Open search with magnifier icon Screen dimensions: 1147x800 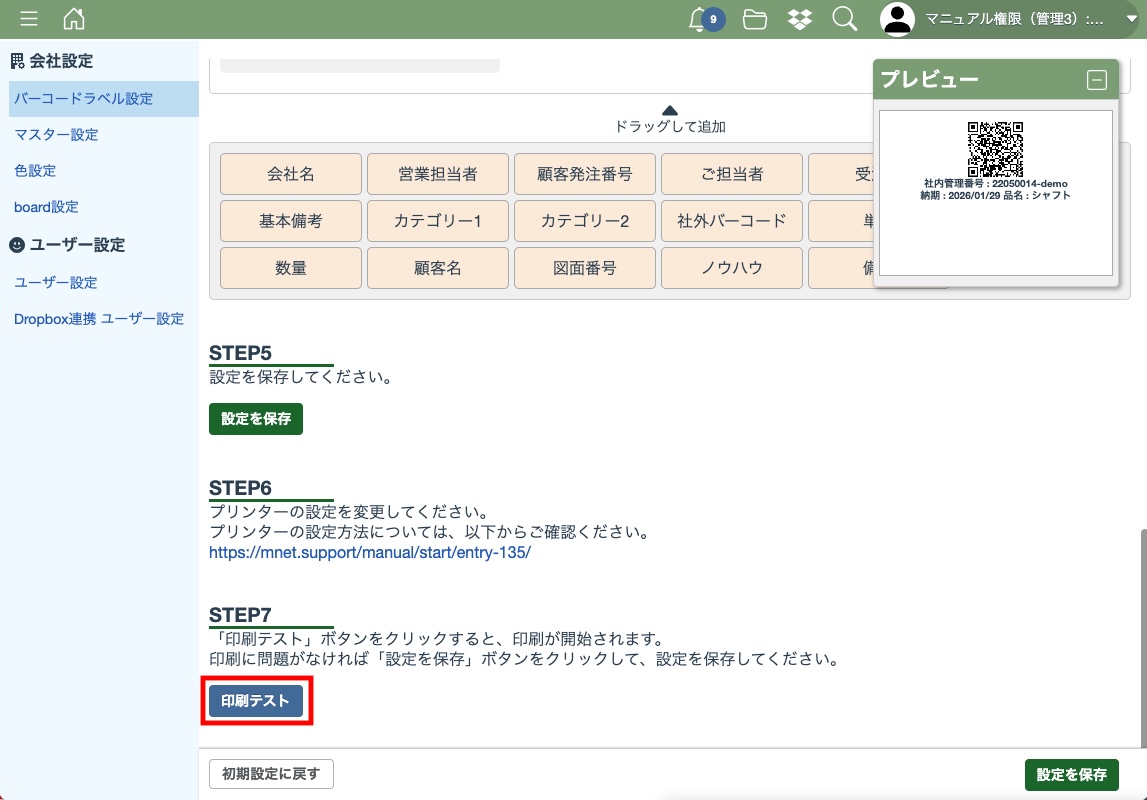coord(845,19)
